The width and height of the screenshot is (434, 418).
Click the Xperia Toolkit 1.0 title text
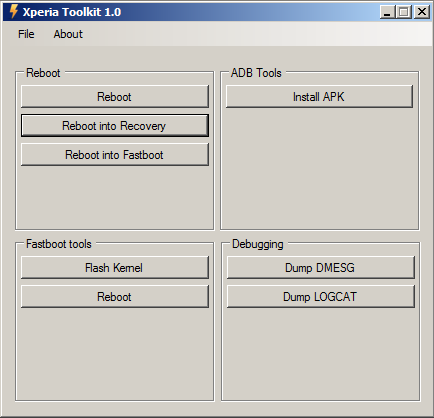pos(72,12)
